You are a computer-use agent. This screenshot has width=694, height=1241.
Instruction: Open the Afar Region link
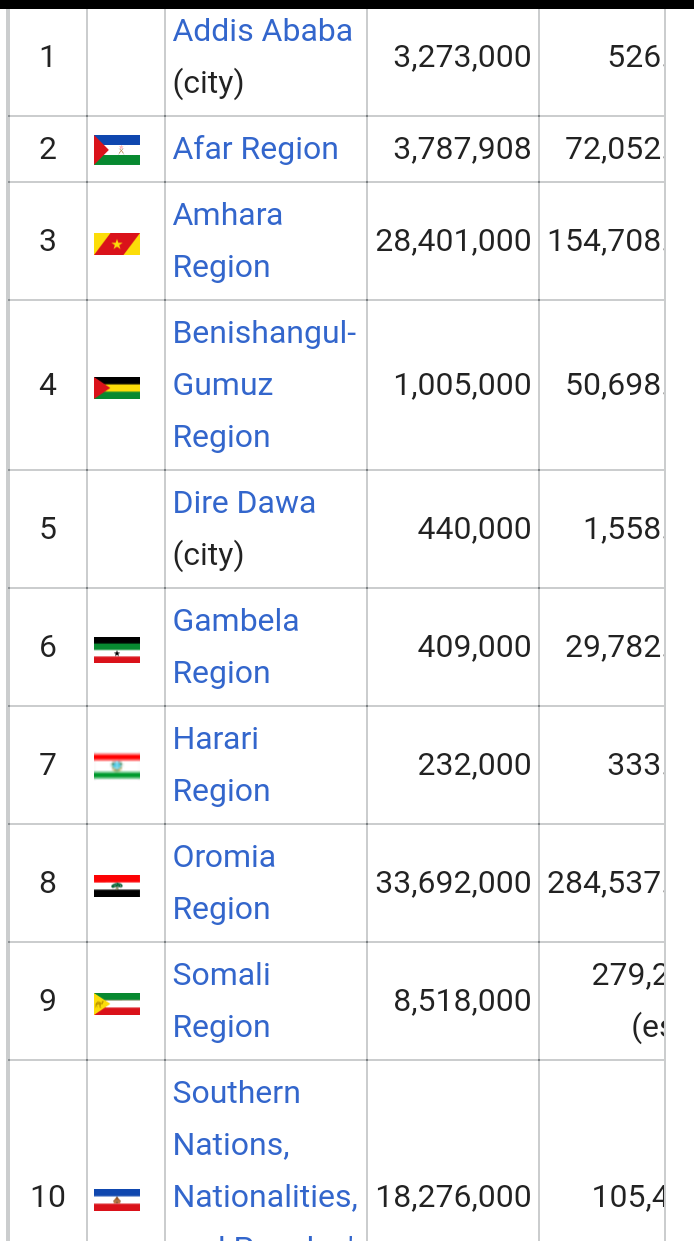[255, 149]
